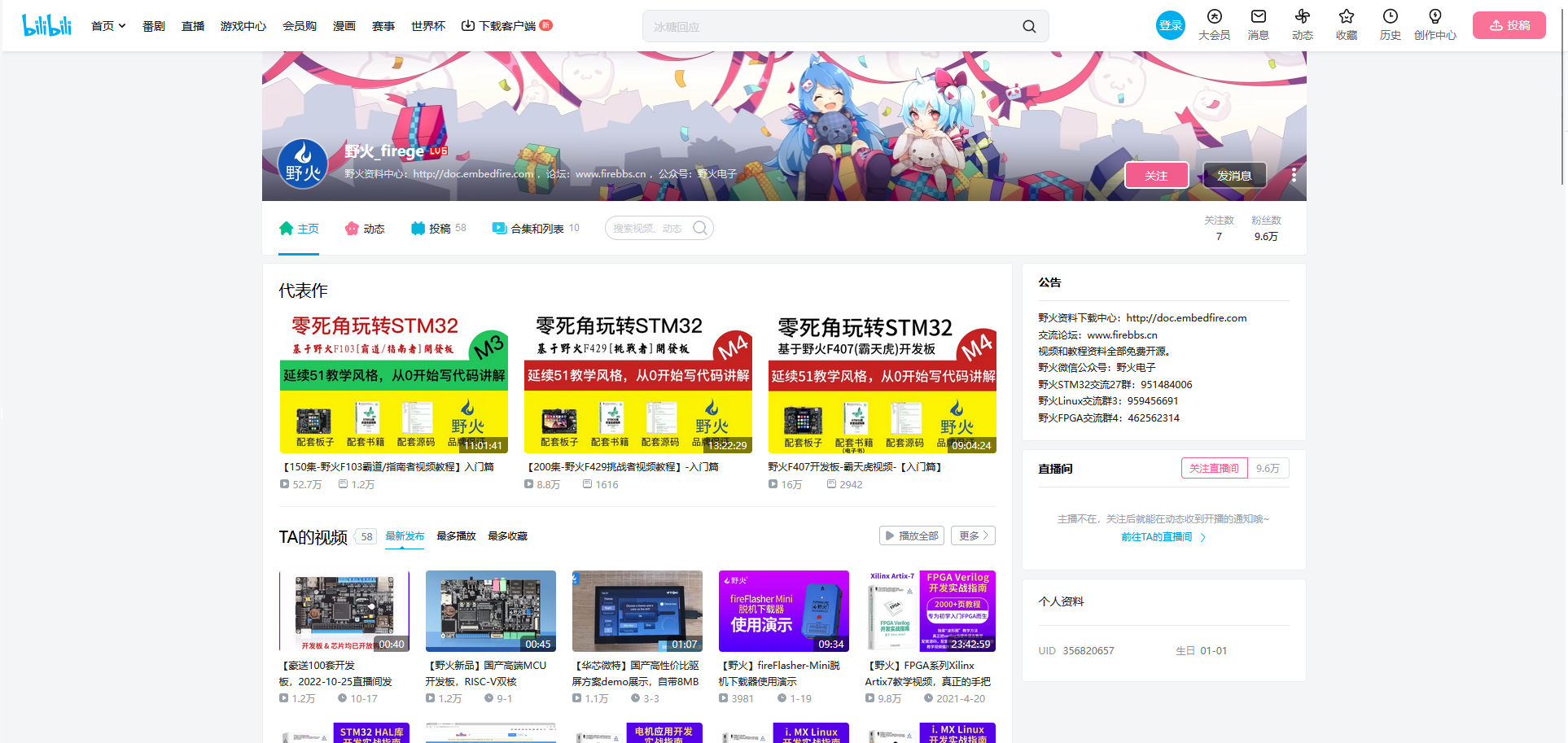Click the 58 video count badge
This screenshot has height=743, width=1568.
click(366, 537)
